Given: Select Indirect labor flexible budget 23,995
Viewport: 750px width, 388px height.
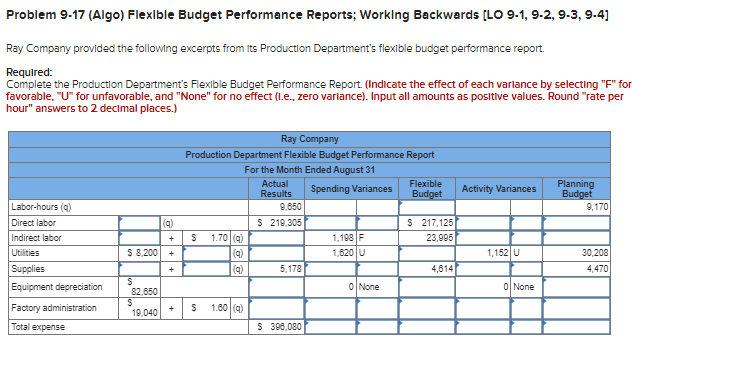Looking at the screenshot, I should point(440,238).
